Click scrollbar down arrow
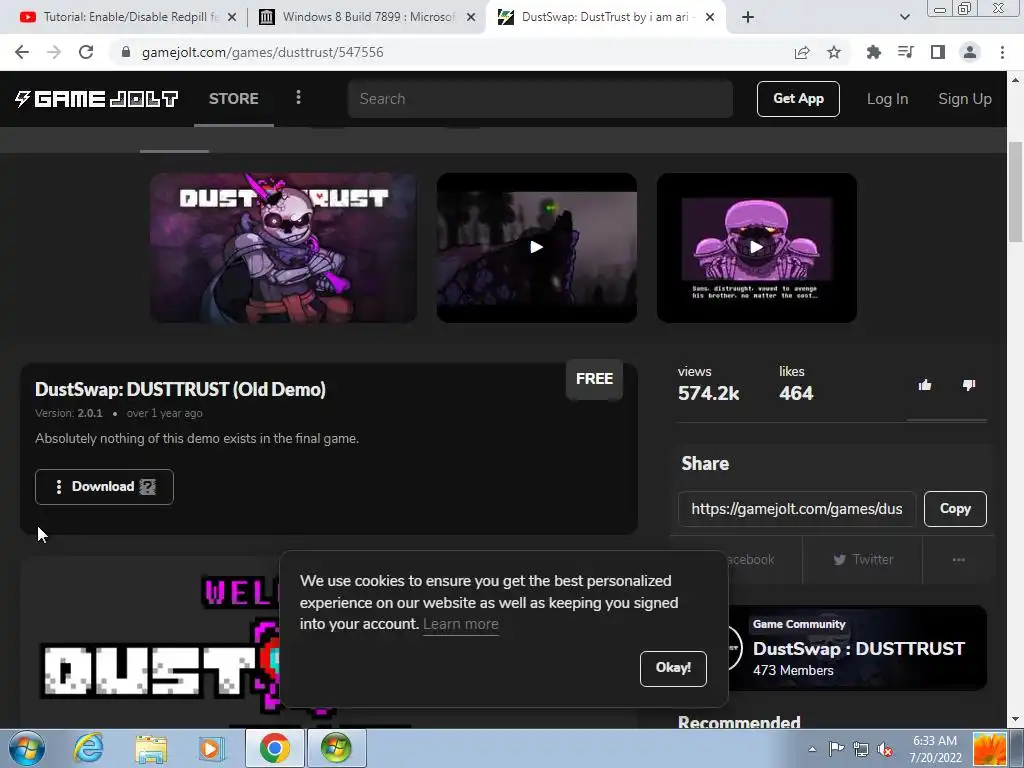The image size is (1024, 768). coord(1015,720)
